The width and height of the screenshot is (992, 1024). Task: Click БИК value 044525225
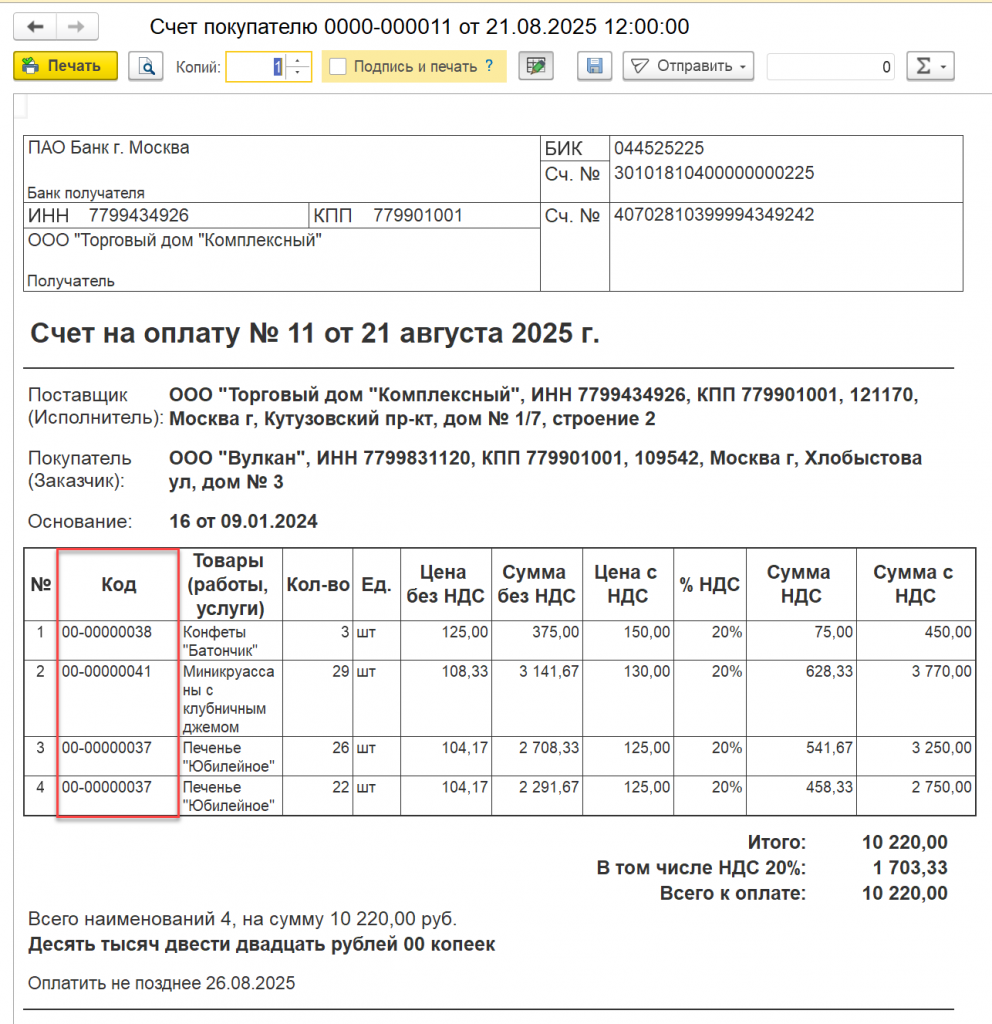(x=659, y=148)
